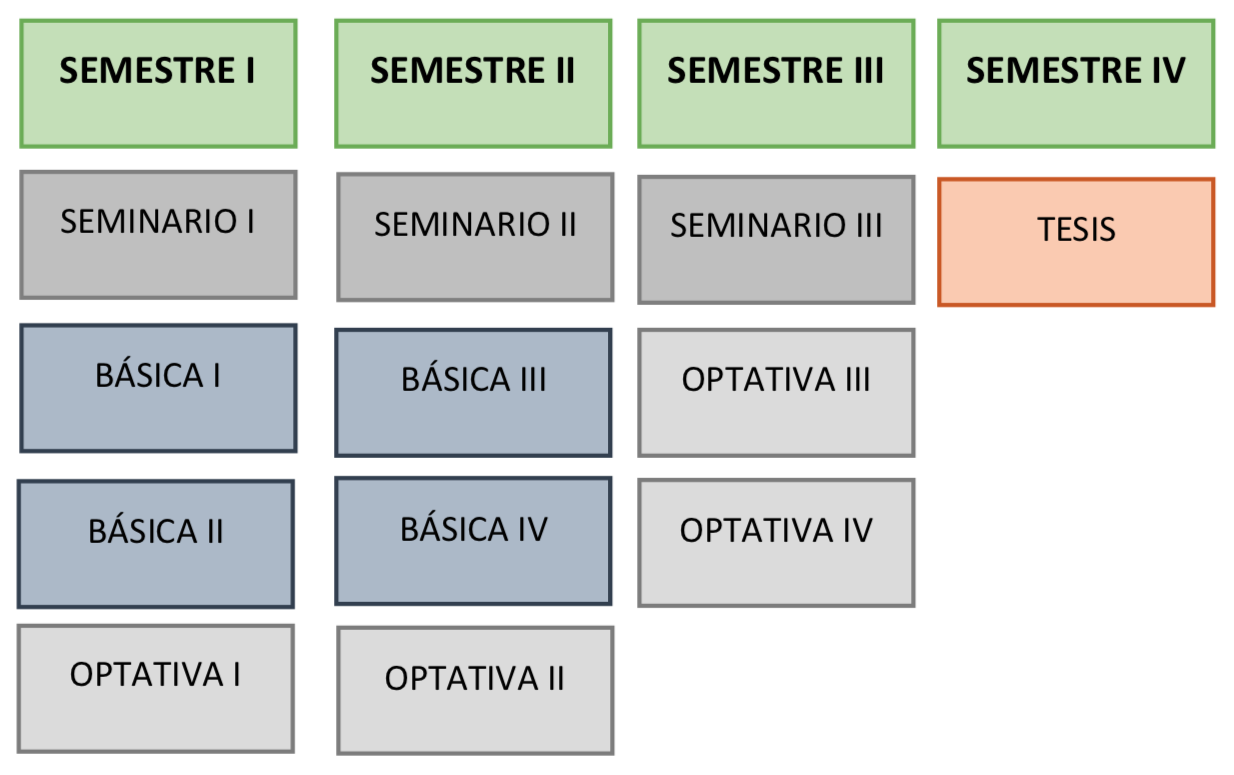Select the SEMESTRE II header box
The image size is (1234, 775).
pyautogui.click(x=474, y=83)
